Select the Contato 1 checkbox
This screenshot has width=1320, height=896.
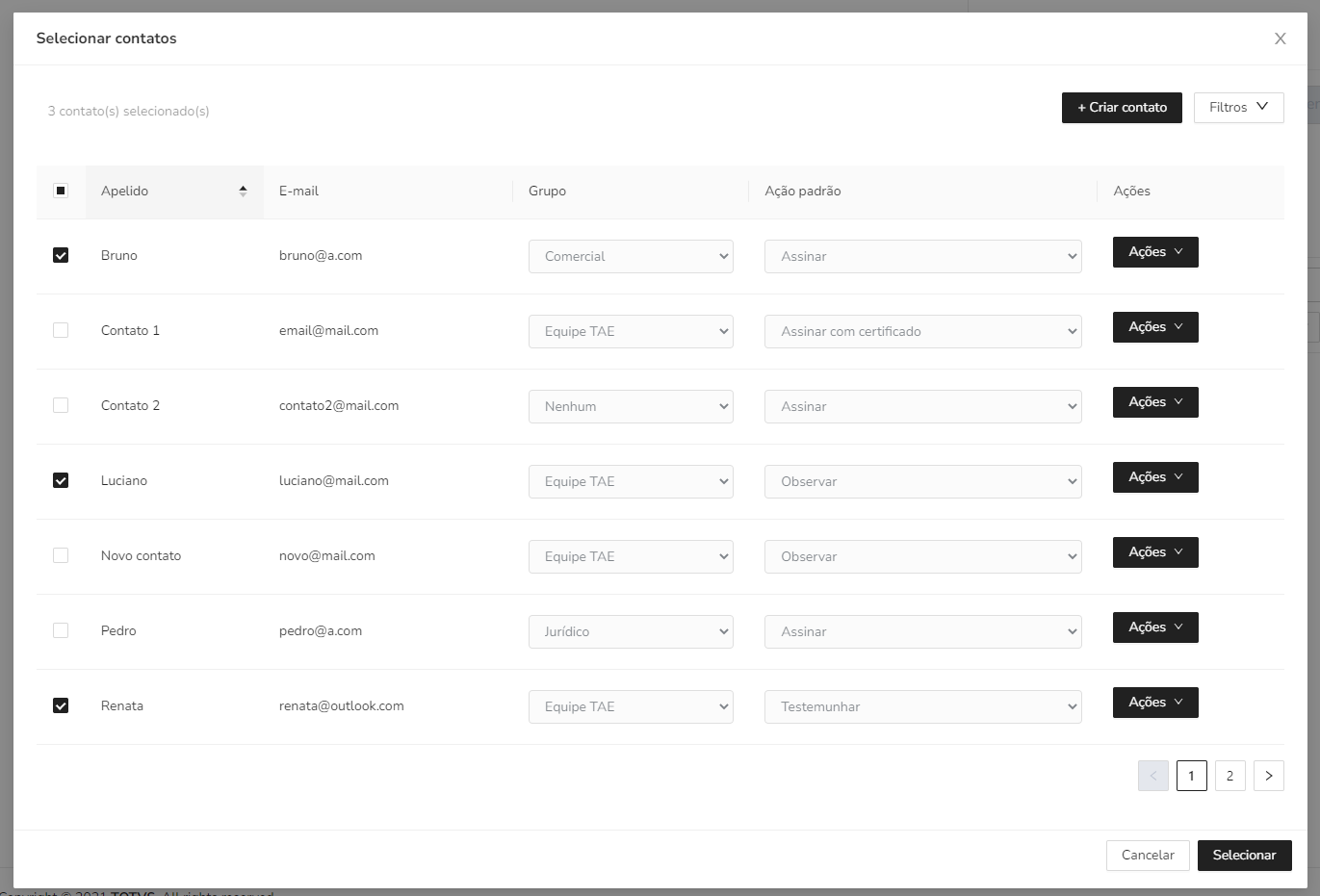click(x=61, y=331)
